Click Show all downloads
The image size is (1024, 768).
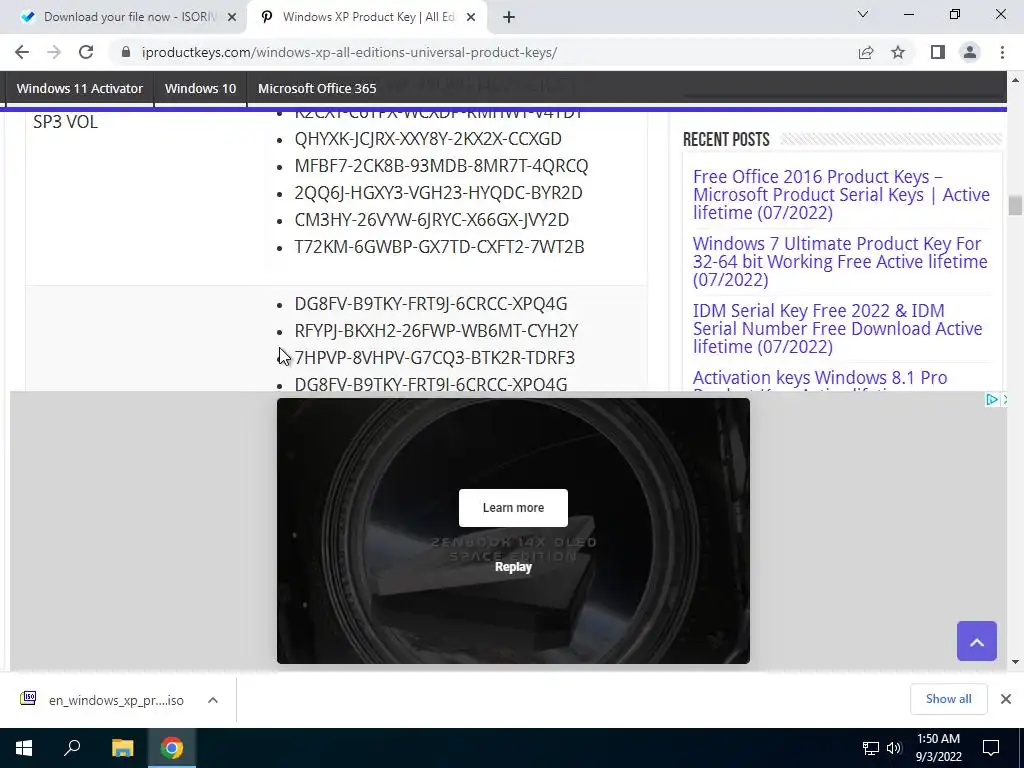point(948,699)
